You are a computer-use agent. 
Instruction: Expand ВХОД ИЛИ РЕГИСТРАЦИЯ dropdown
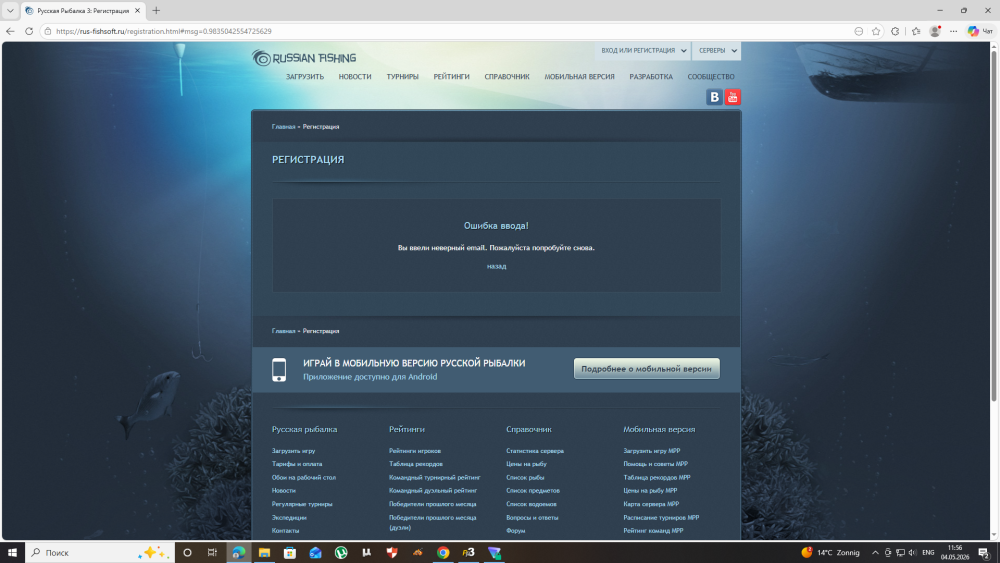643,50
